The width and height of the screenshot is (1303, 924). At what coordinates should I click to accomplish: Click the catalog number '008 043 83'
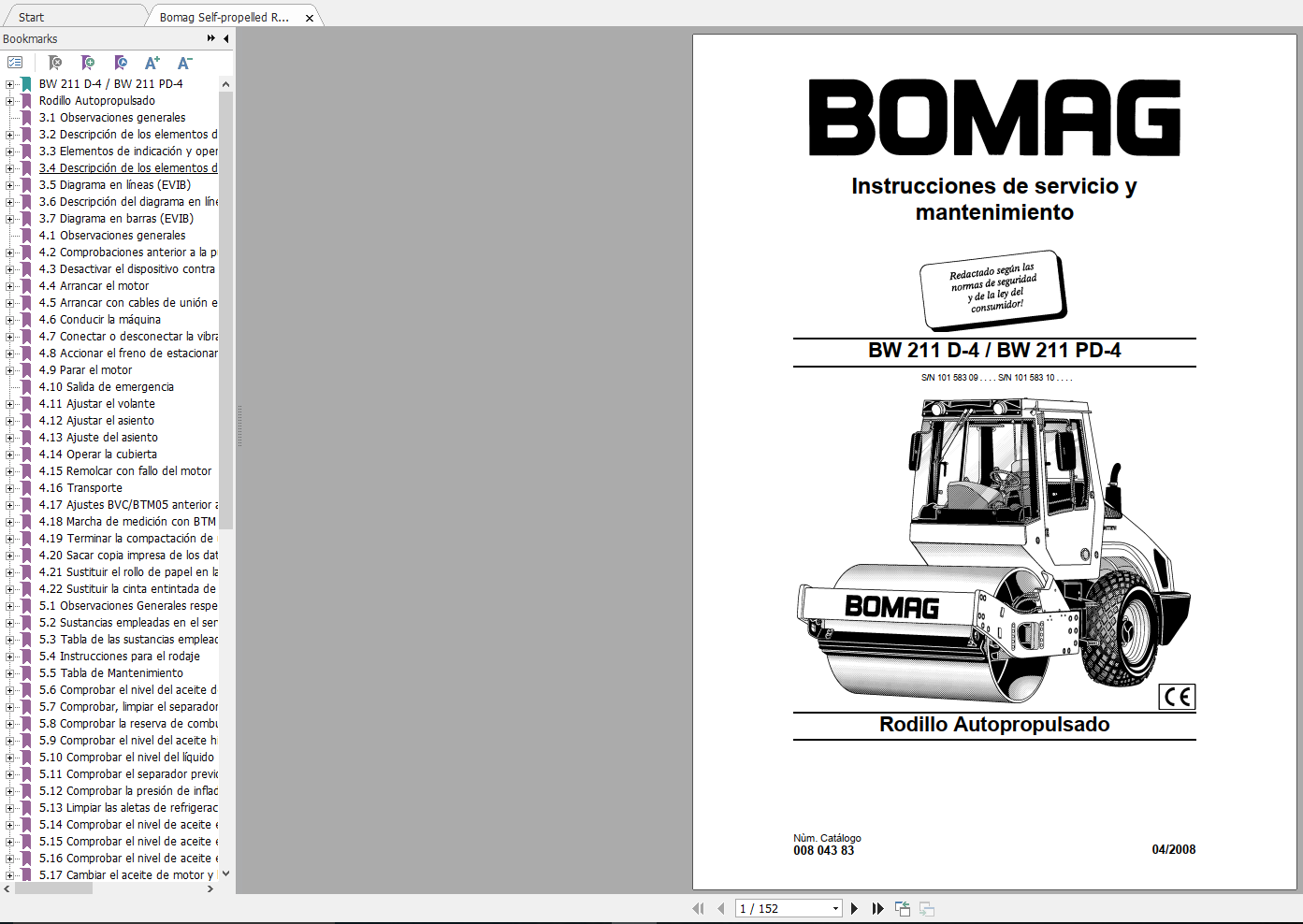click(x=824, y=850)
